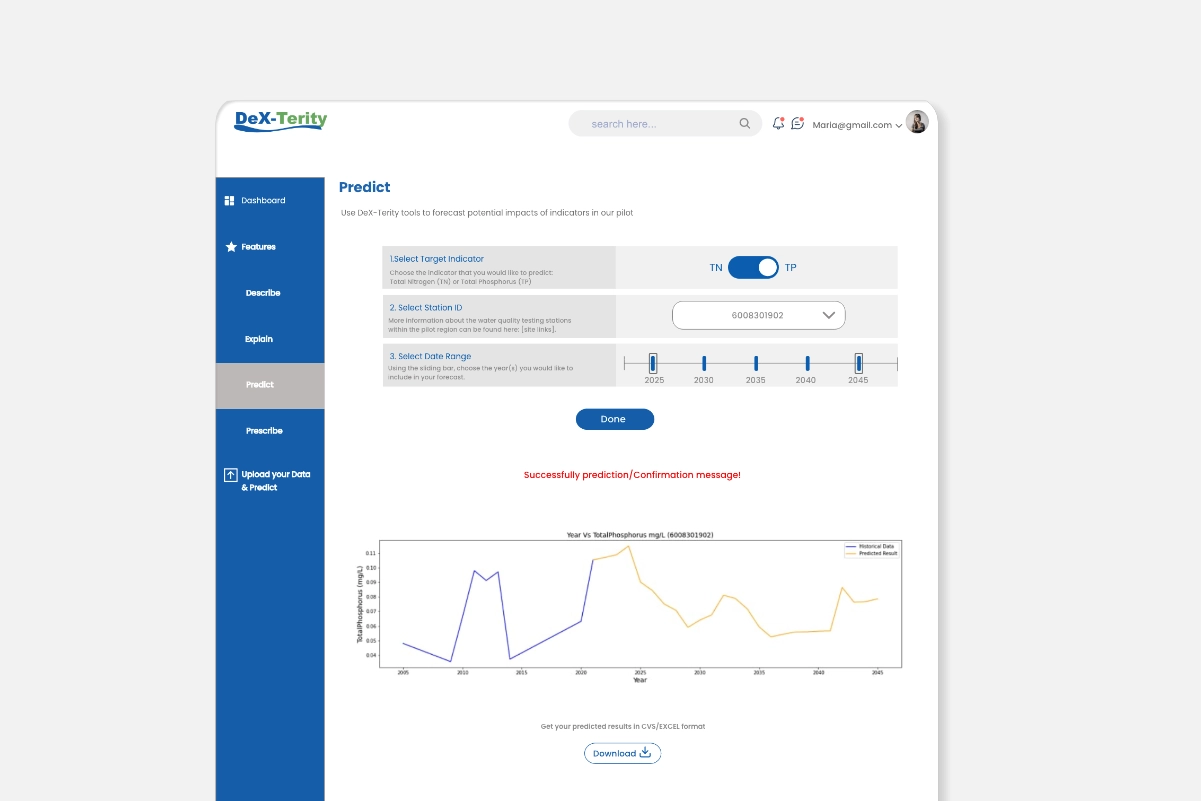Click the Predict page heading
Image resolution: width=1201 pixels, height=801 pixels.
click(x=365, y=187)
